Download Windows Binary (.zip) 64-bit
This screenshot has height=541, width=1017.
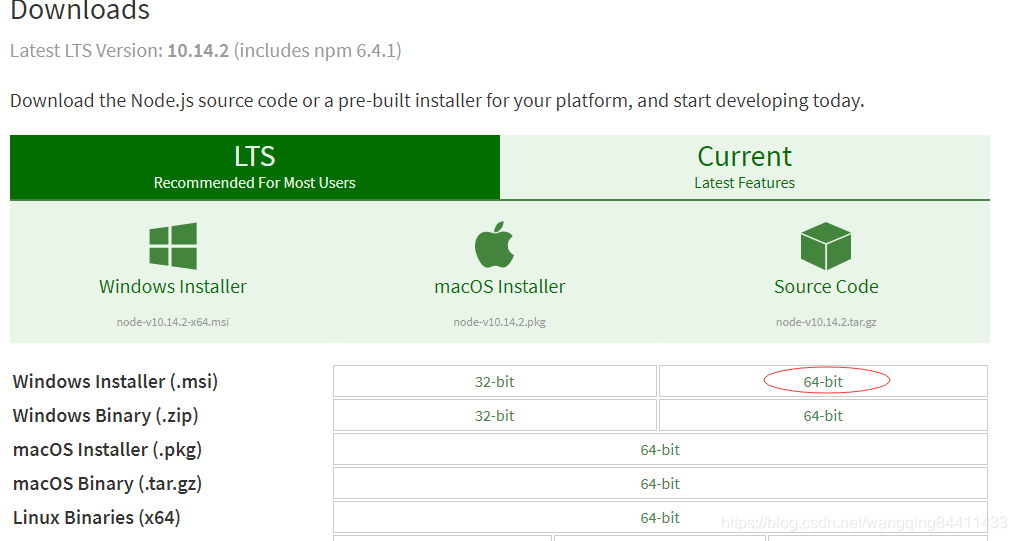coord(823,416)
